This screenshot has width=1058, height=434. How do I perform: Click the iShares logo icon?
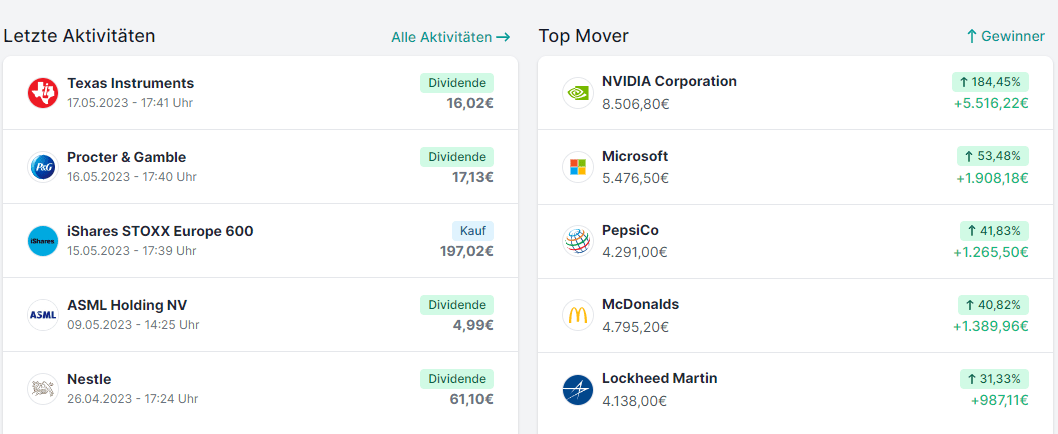[x=43, y=241]
